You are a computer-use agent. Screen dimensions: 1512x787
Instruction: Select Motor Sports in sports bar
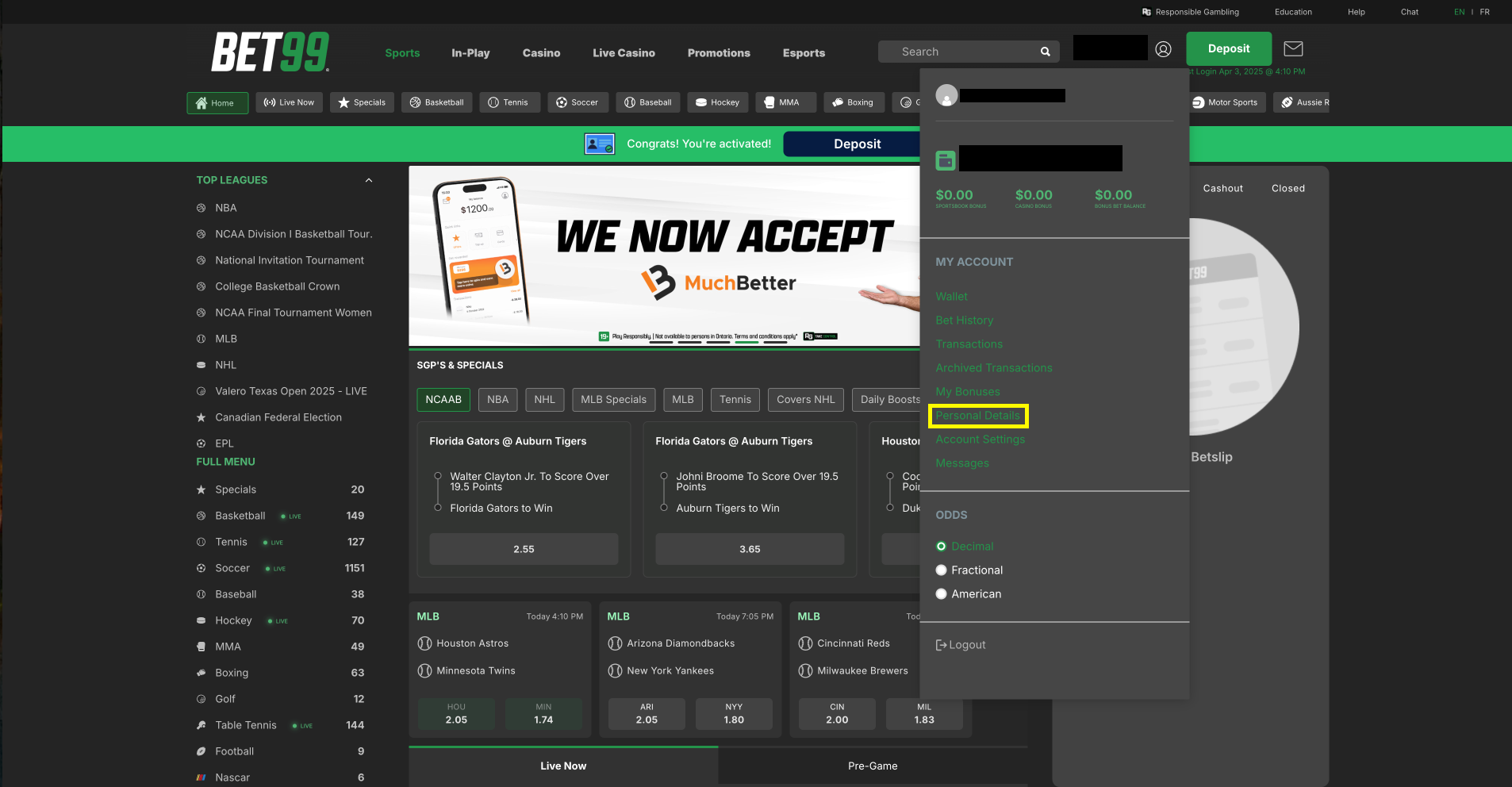click(1226, 102)
